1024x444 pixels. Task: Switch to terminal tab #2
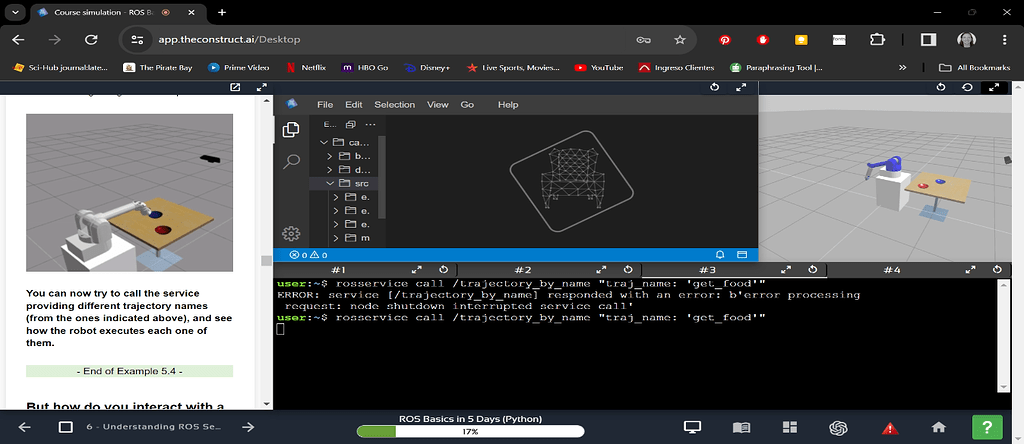[x=522, y=270]
